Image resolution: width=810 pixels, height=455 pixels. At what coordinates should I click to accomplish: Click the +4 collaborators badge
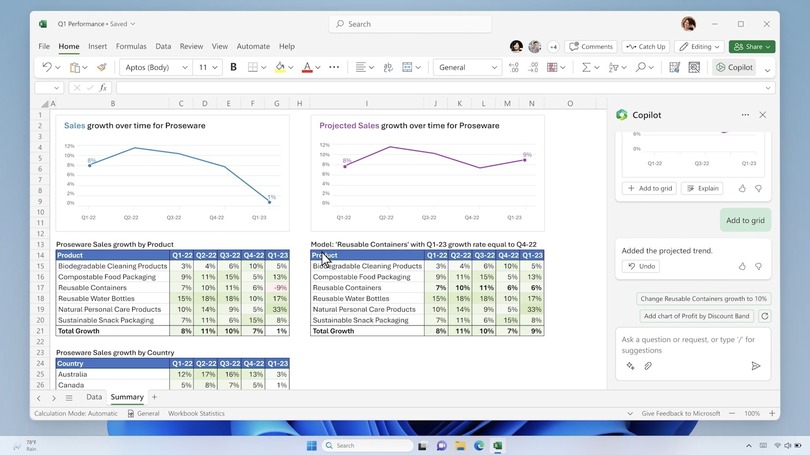553,46
